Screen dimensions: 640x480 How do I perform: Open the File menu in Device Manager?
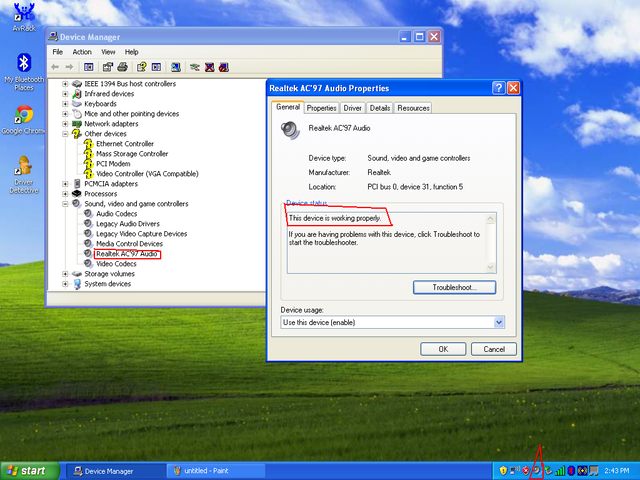pos(58,52)
